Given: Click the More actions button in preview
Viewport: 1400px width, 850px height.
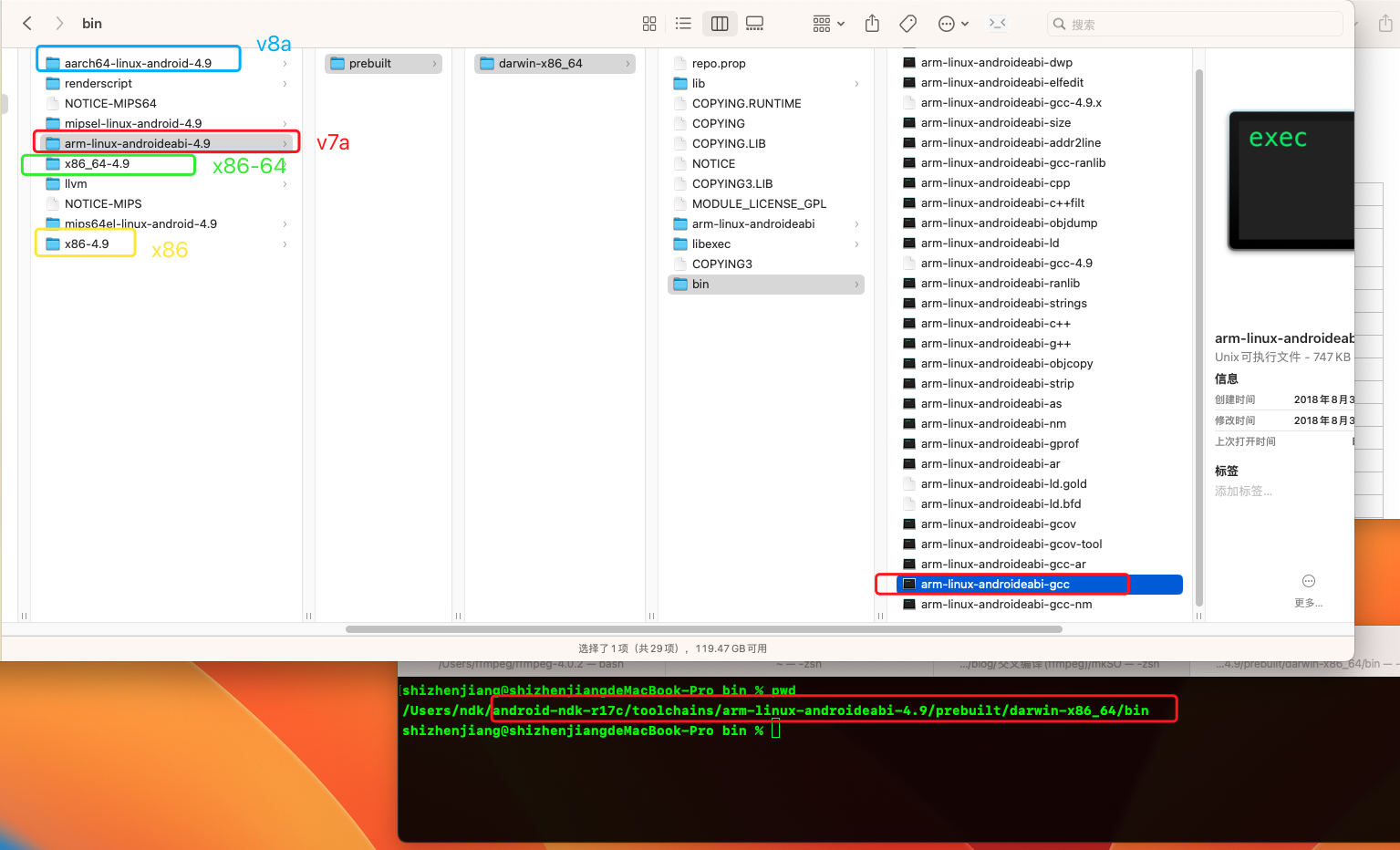Looking at the screenshot, I should click(x=1309, y=591).
